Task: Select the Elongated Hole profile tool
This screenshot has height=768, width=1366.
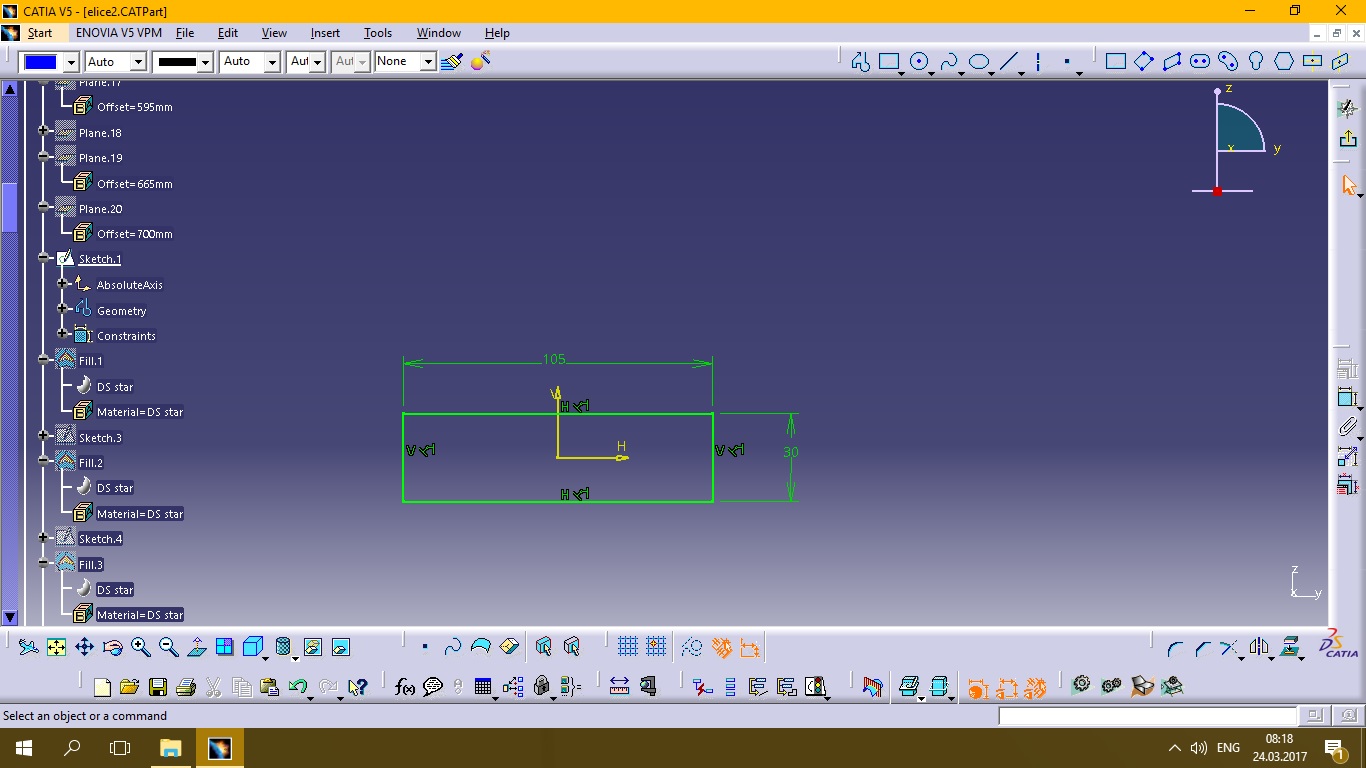Action: [x=1200, y=62]
